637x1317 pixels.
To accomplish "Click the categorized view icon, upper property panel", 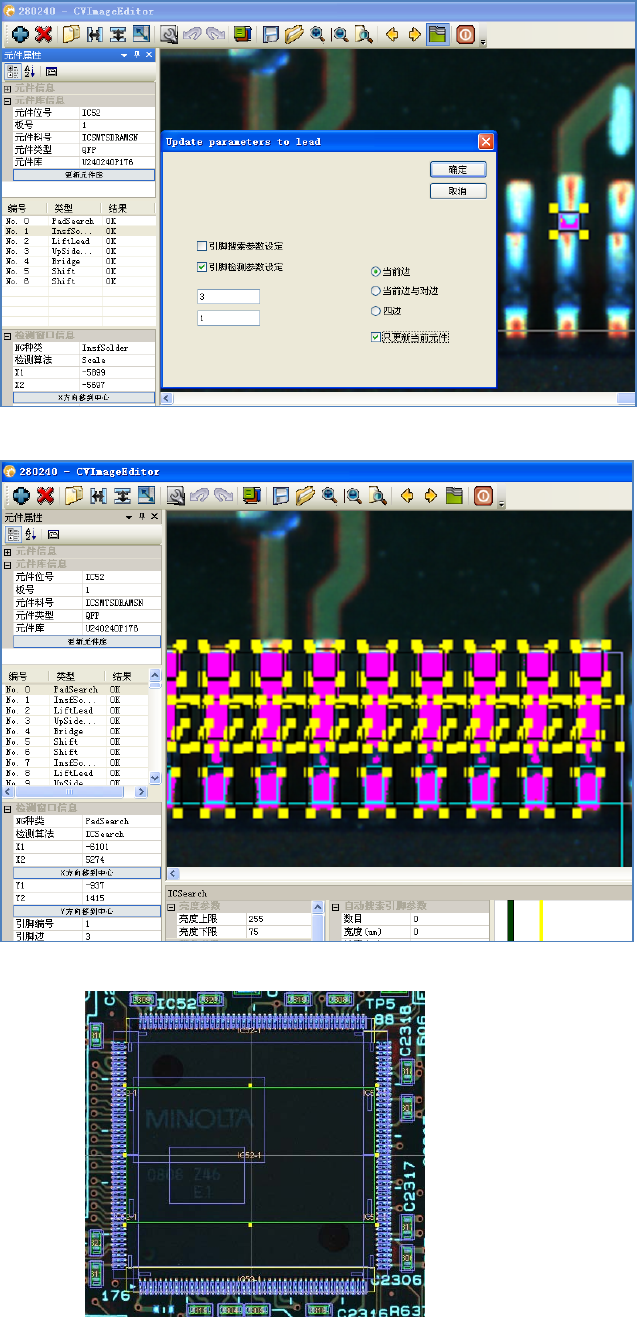I will [14, 71].
